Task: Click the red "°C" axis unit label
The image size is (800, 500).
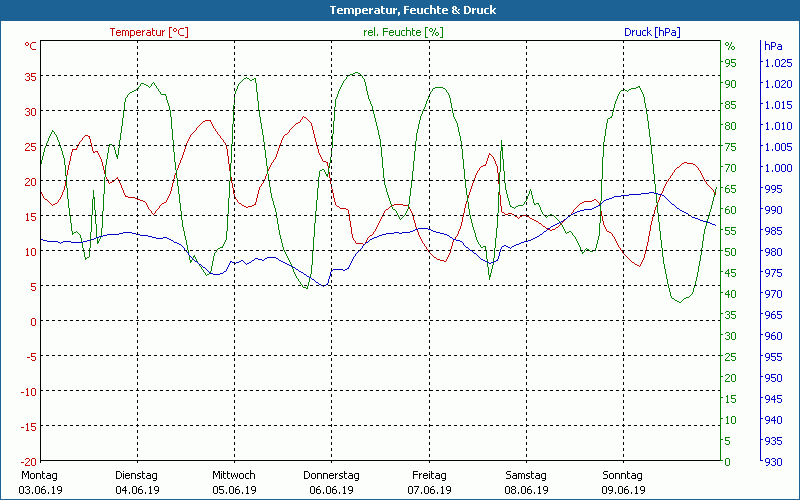Action: 31,46
